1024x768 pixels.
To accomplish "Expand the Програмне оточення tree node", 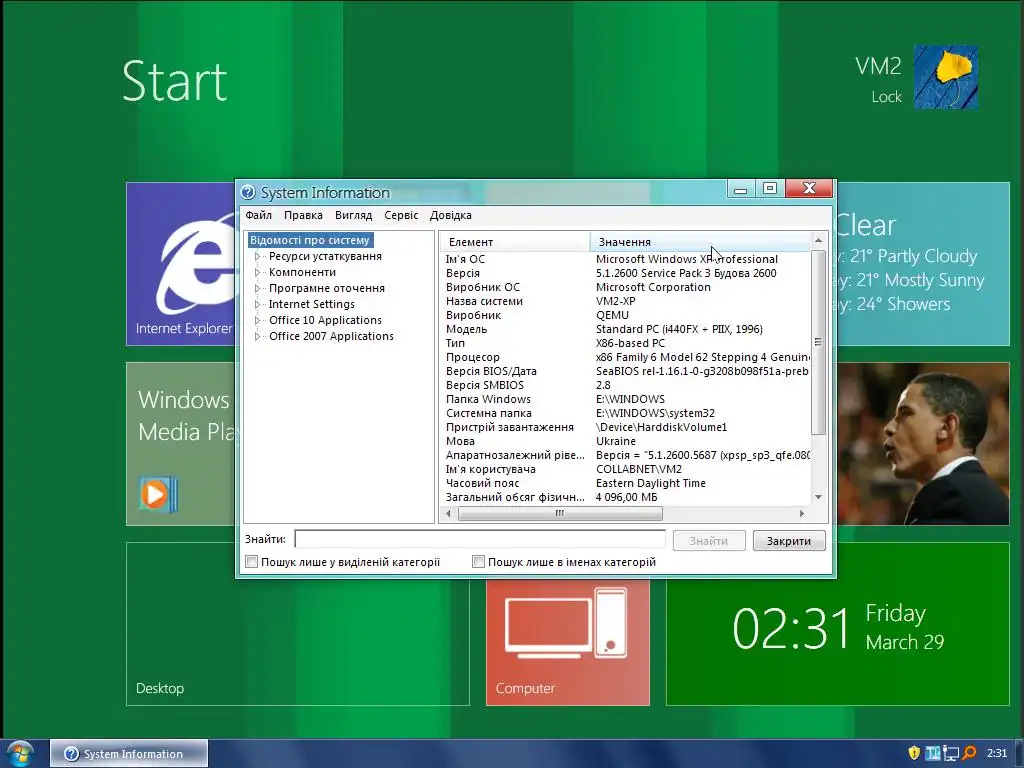I will point(257,288).
